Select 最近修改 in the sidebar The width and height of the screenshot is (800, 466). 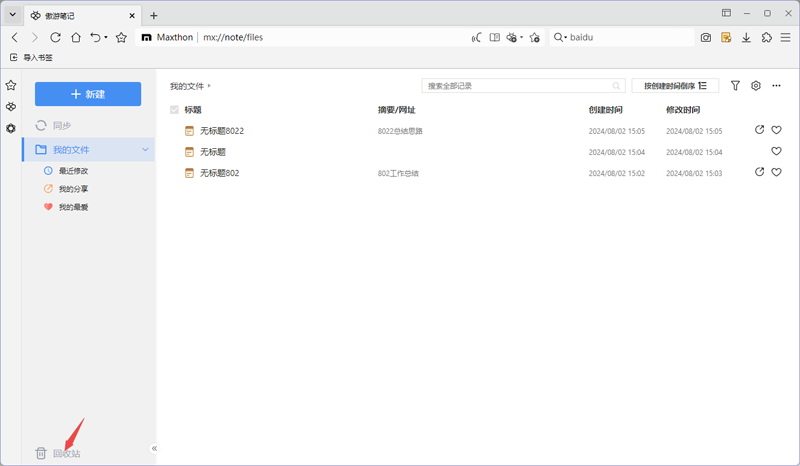point(72,171)
